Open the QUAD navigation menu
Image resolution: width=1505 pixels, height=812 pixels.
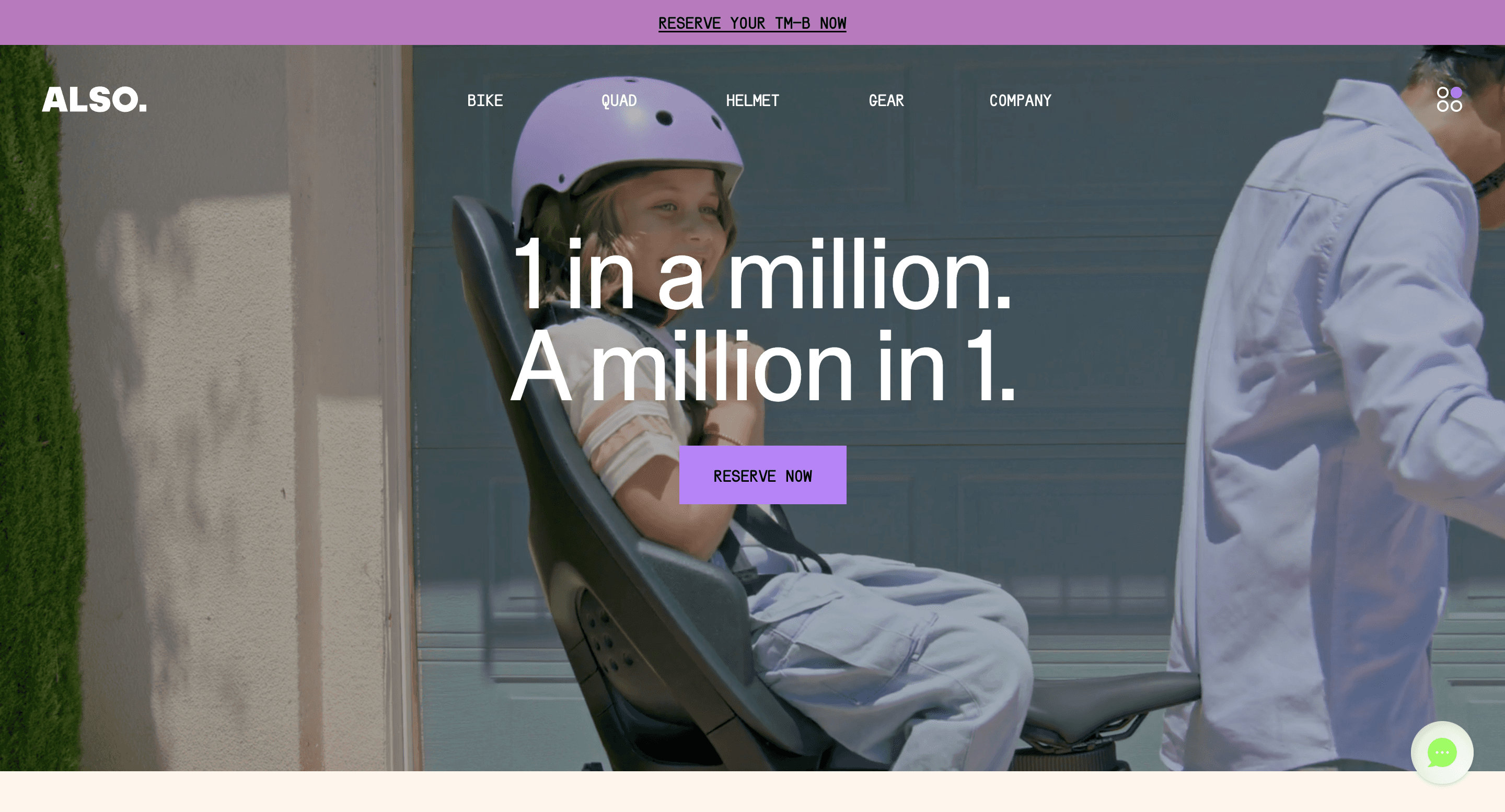[x=619, y=100]
